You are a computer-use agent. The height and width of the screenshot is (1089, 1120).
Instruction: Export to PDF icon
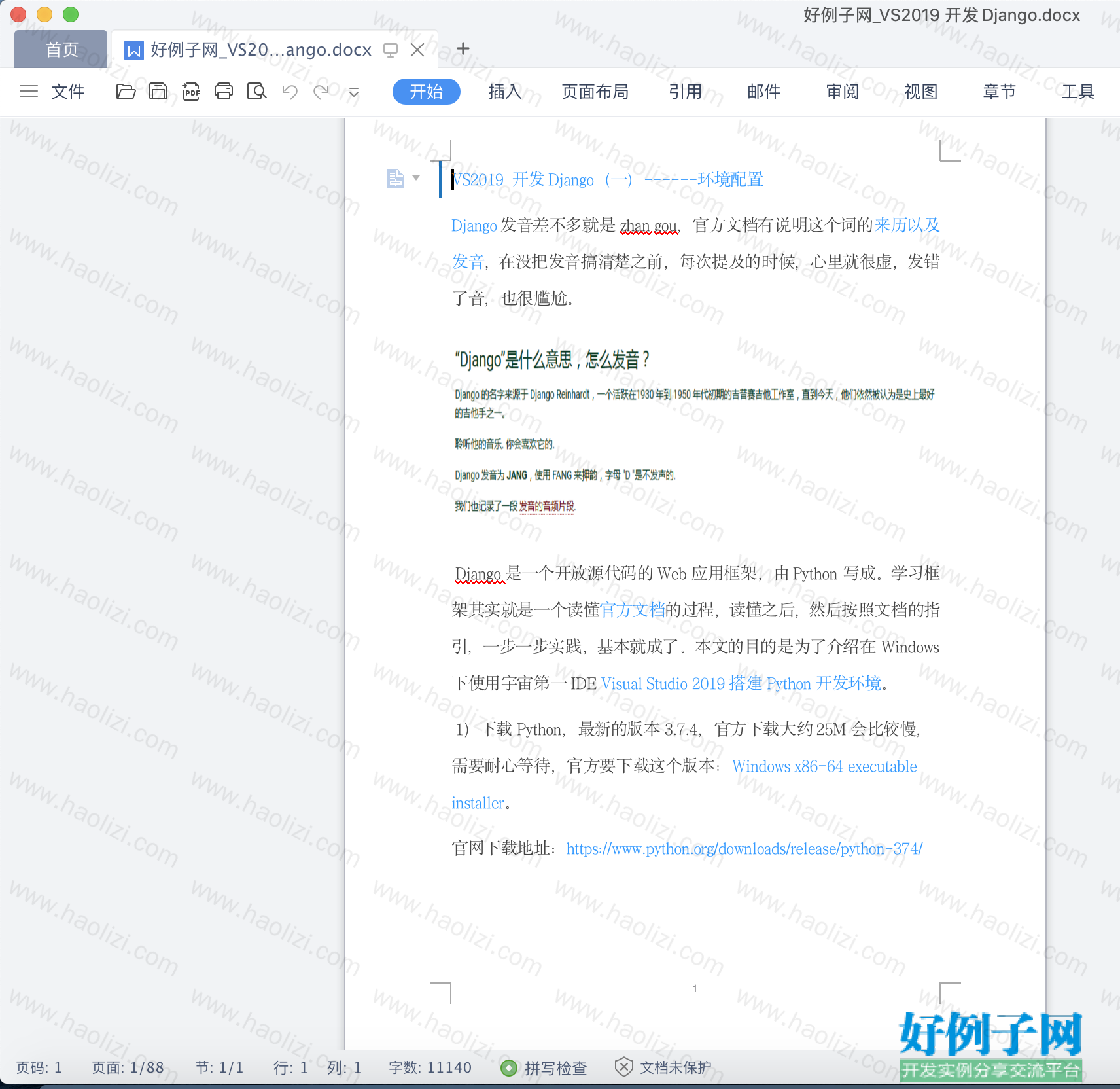click(x=191, y=92)
